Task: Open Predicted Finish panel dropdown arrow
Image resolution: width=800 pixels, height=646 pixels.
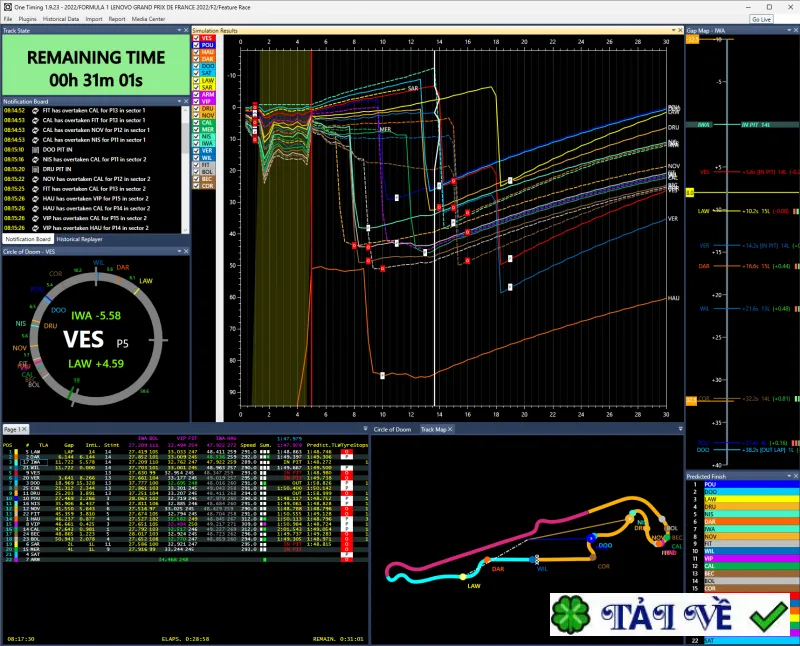Action: point(789,476)
